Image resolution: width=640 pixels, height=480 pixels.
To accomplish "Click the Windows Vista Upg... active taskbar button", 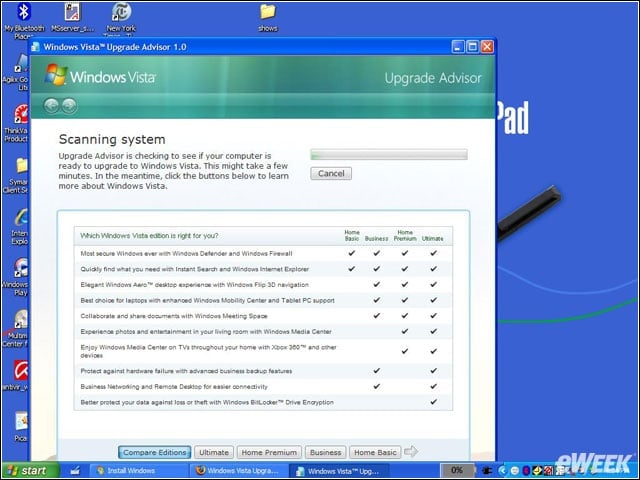I will click(340, 471).
